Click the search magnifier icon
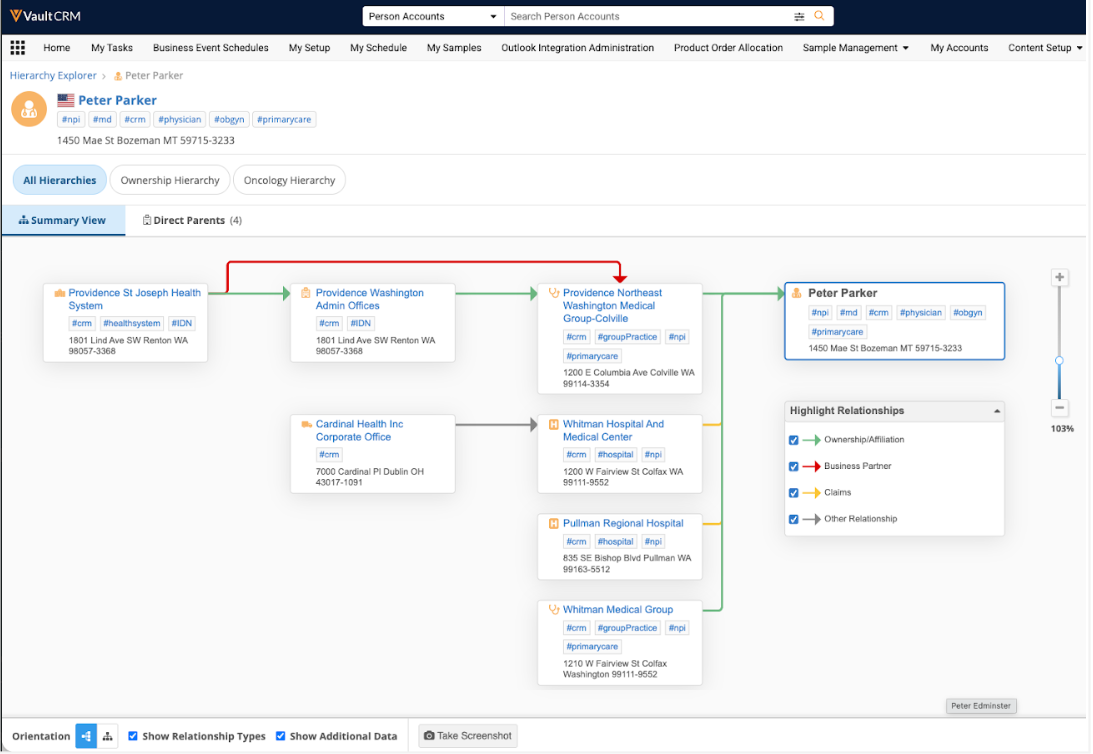This screenshot has width=1093, height=754. (819, 16)
